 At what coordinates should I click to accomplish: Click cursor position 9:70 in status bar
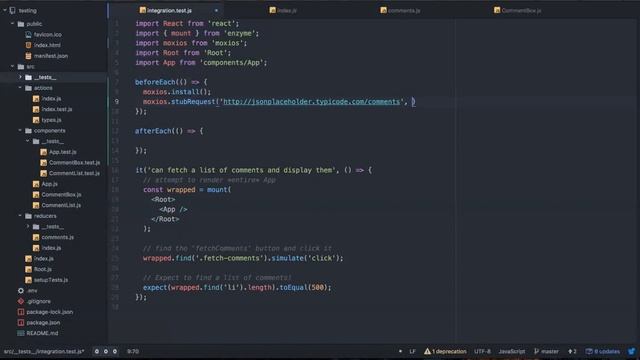click(133, 351)
